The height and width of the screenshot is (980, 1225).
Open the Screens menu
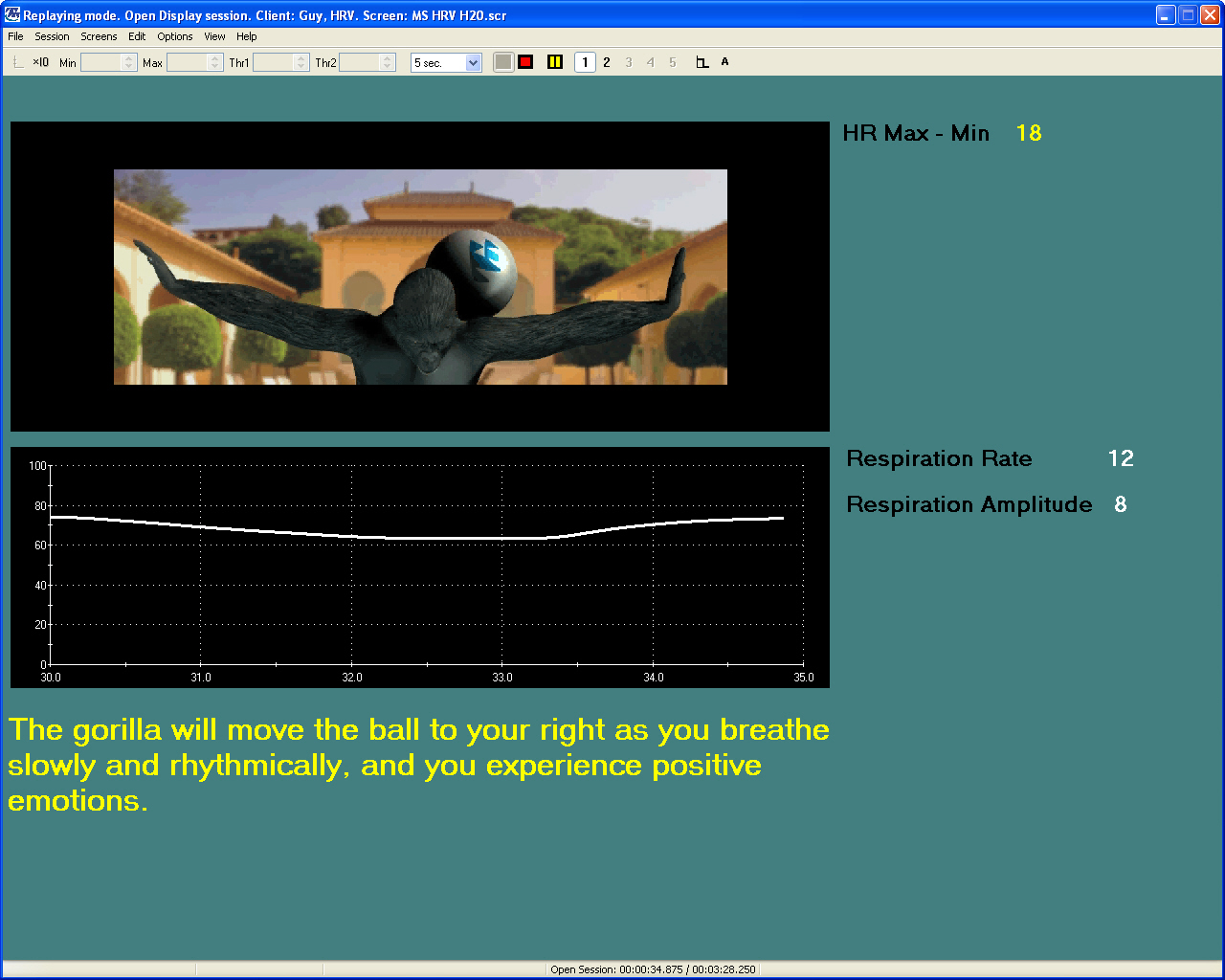tap(99, 36)
